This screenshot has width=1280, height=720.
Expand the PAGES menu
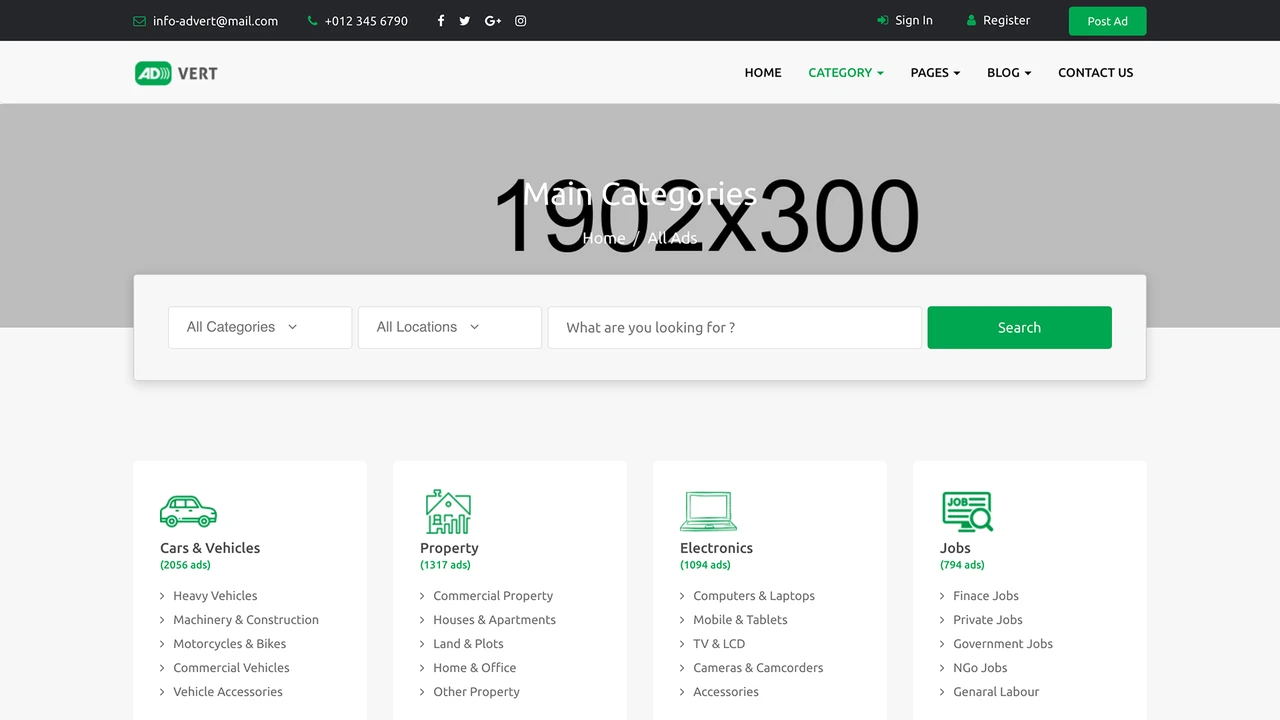point(935,73)
